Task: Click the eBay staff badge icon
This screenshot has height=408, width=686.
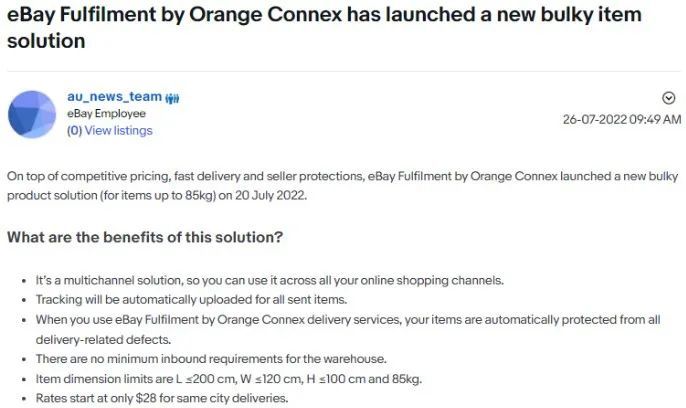Action: [172, 98]
